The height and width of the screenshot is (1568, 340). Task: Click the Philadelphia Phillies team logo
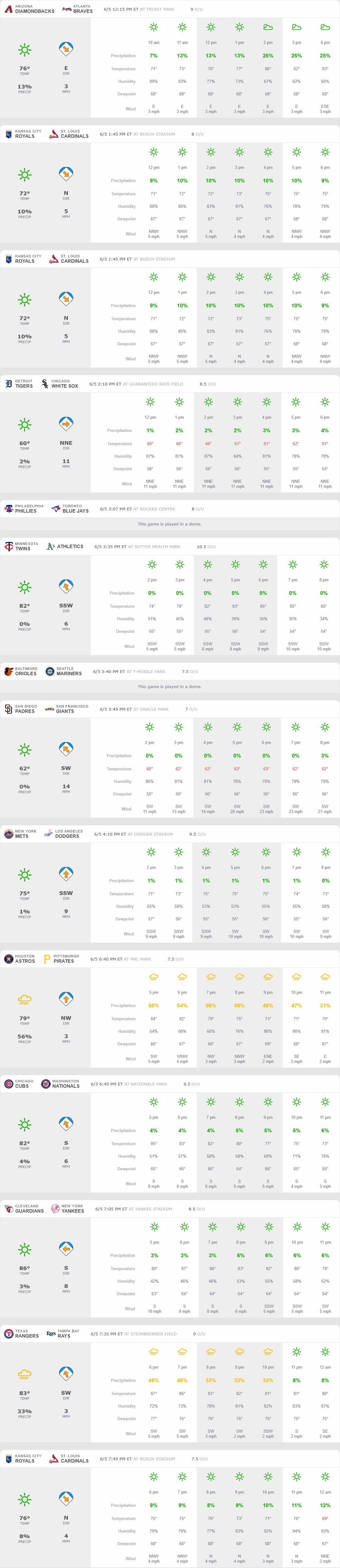(8, 509)
